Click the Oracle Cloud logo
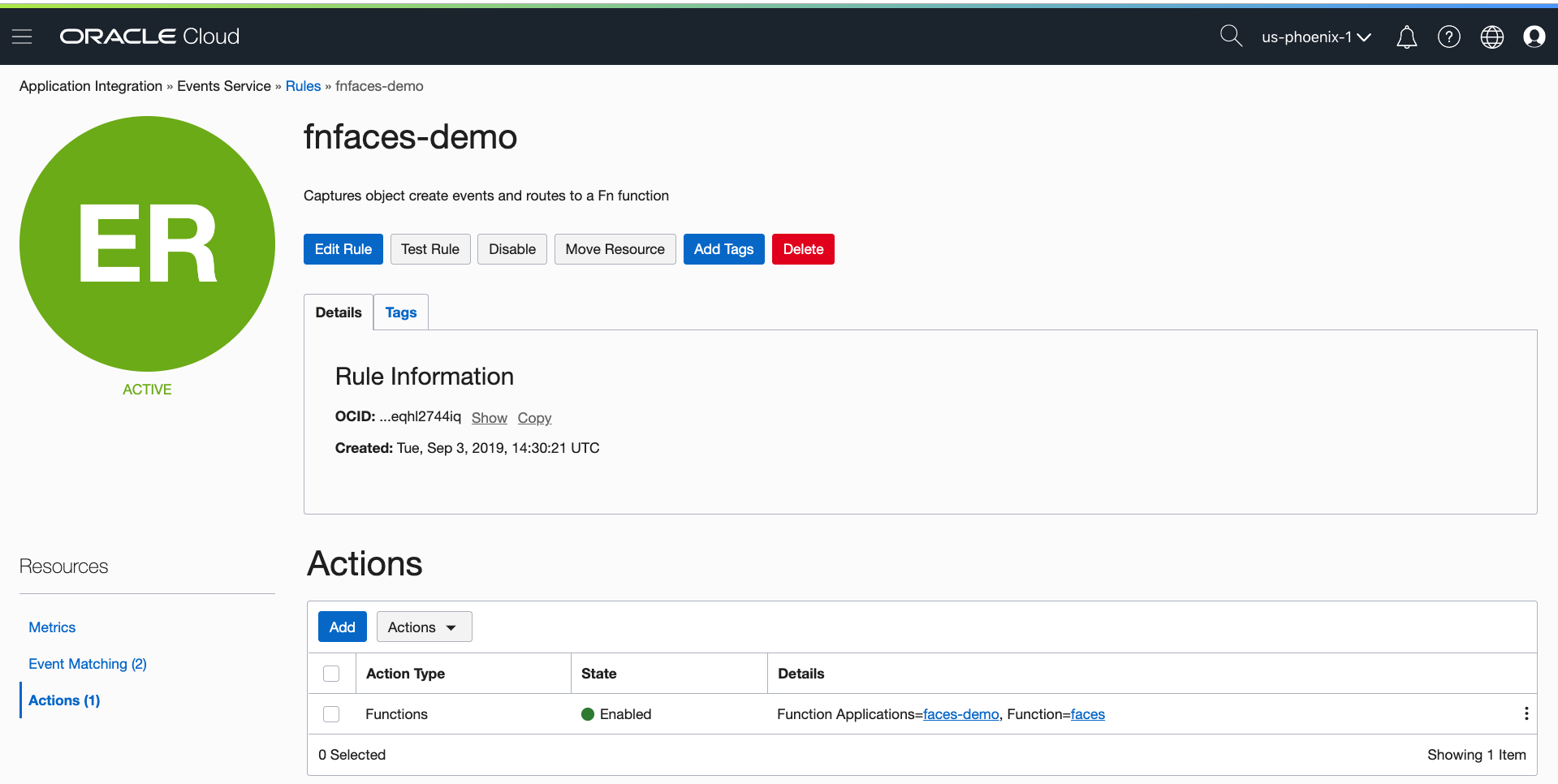Image resolution: width=1558 pixels, height=784 pixels. (x=149, y=37)
